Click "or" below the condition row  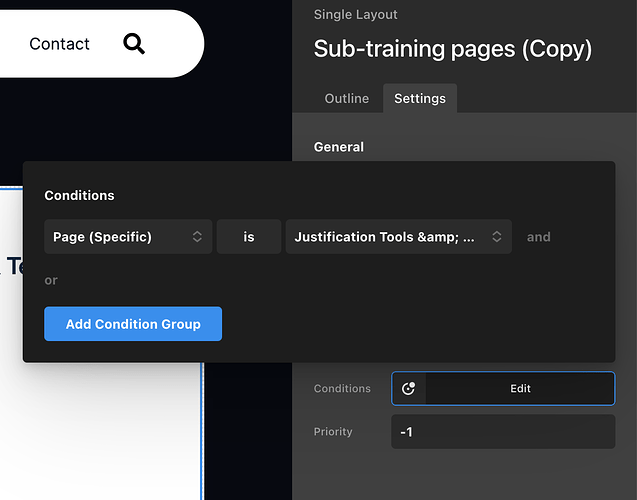click(x=51, y=280)
